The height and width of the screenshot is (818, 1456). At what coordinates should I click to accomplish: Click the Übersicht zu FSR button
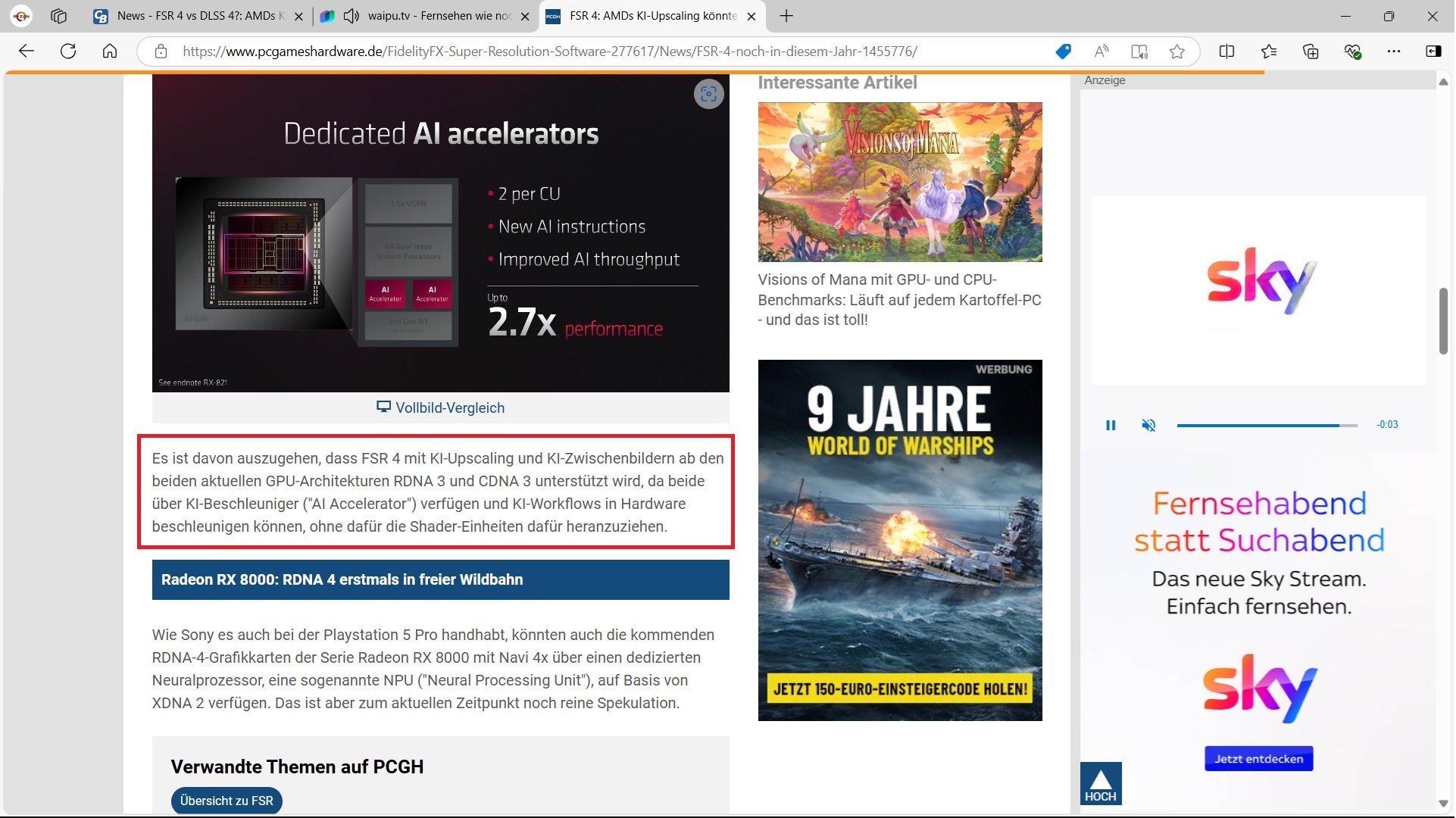227,801
